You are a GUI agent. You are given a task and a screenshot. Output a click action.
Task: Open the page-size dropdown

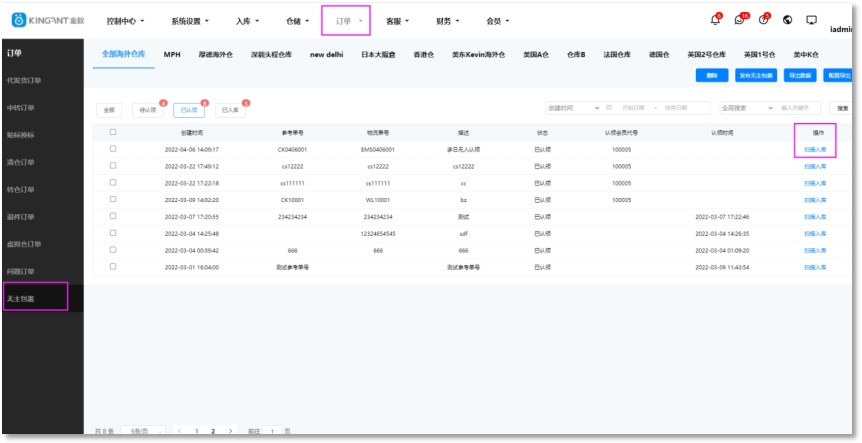point(143,431)
